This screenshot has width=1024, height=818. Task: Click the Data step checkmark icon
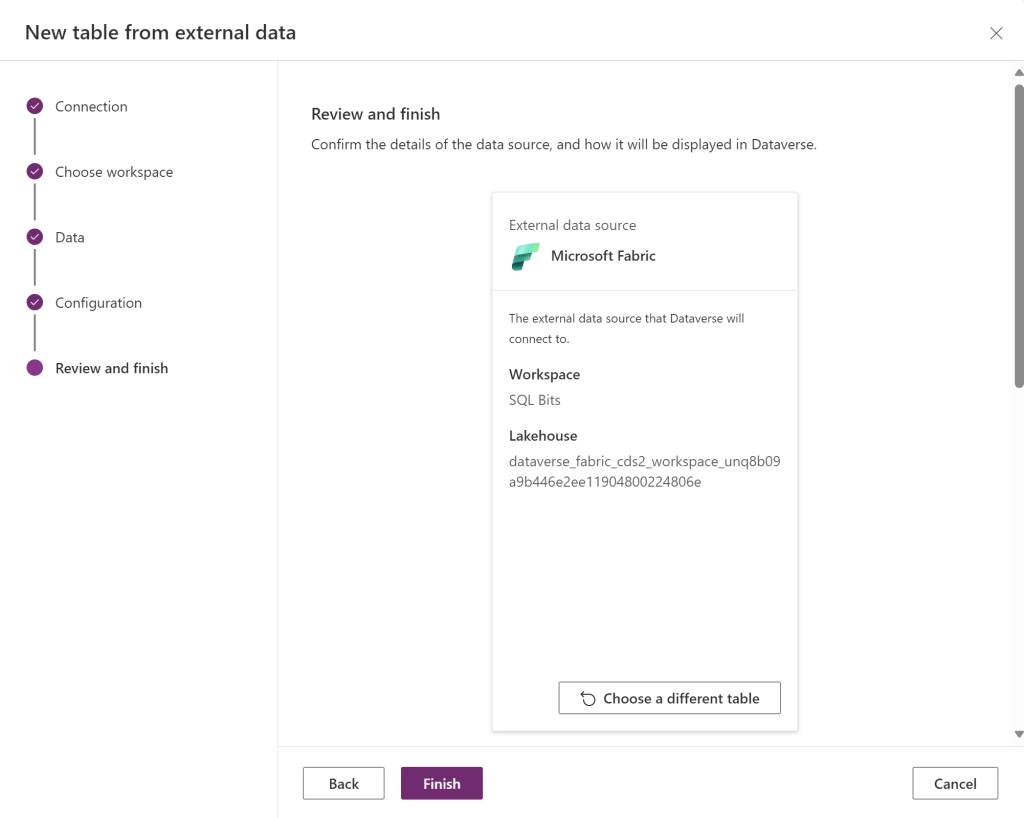[x=35, y=237]
